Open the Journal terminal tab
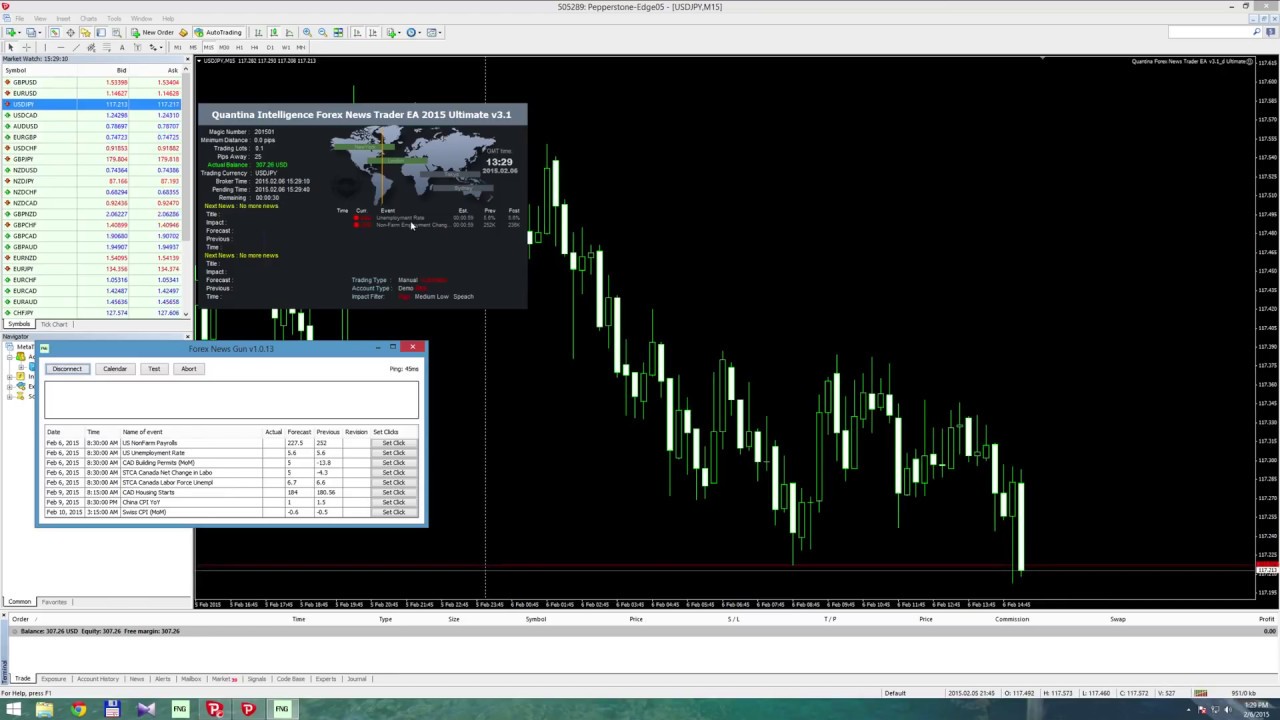 tap(356, 679)
